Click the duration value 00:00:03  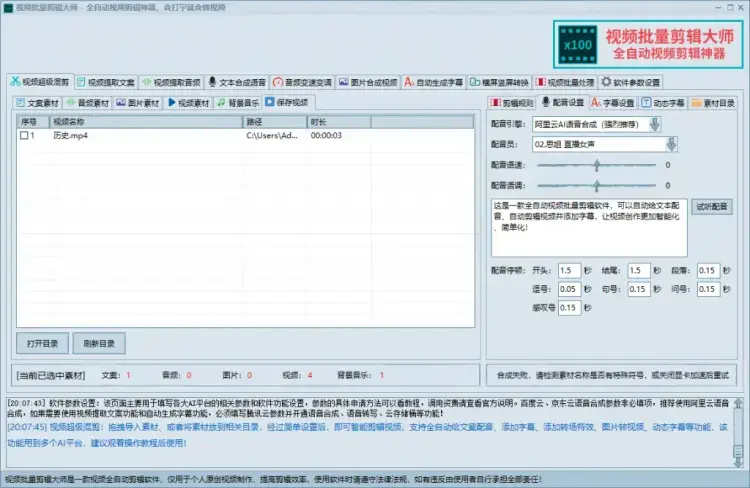click(326, 135)
